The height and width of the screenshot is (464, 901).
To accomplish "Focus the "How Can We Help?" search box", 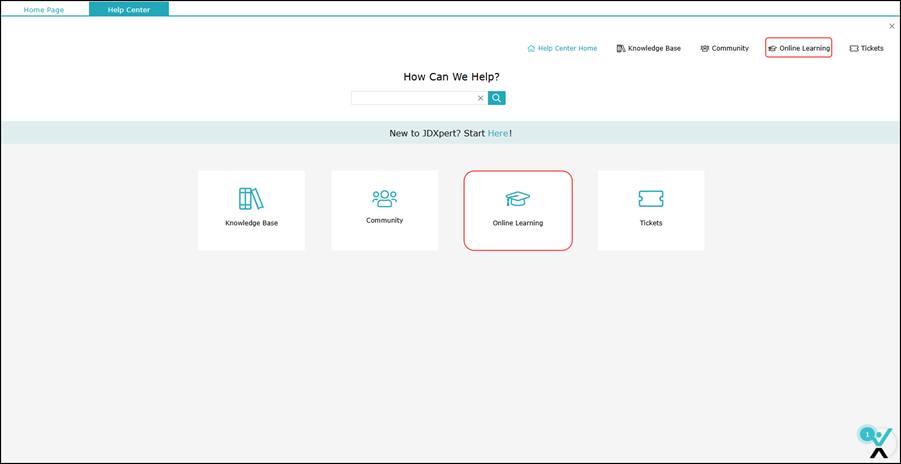I will pos(412,98).
